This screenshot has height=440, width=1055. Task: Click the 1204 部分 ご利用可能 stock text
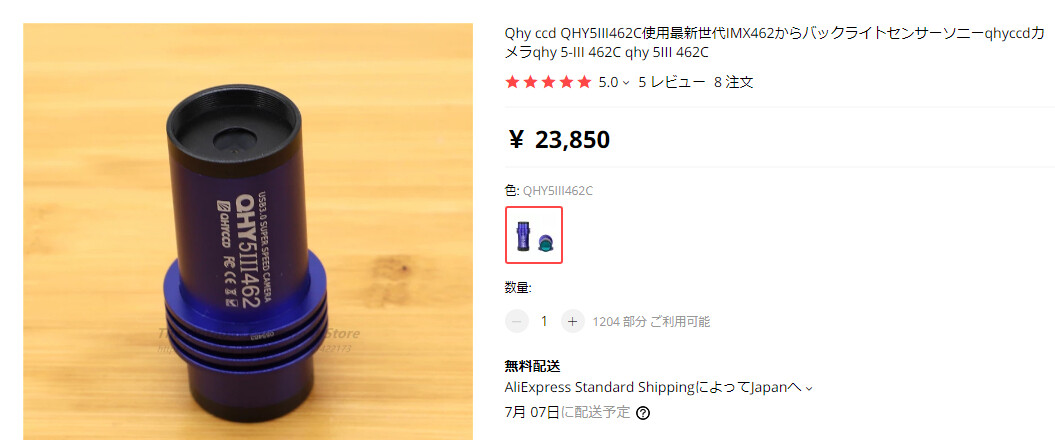click(651, 322)
